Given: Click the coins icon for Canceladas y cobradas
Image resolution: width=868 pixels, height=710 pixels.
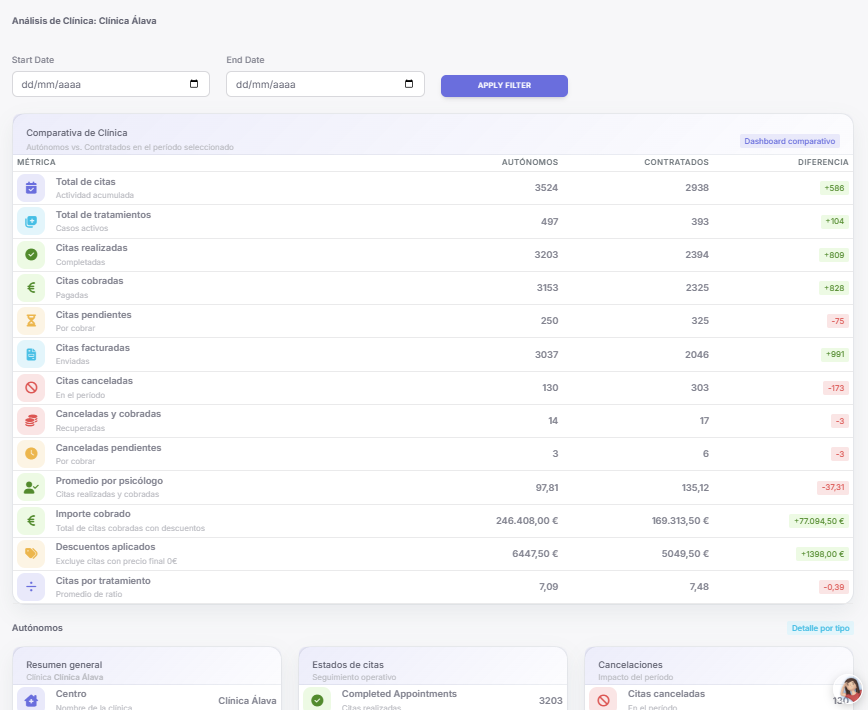Looking at the screenshot, I should point(31,420).
